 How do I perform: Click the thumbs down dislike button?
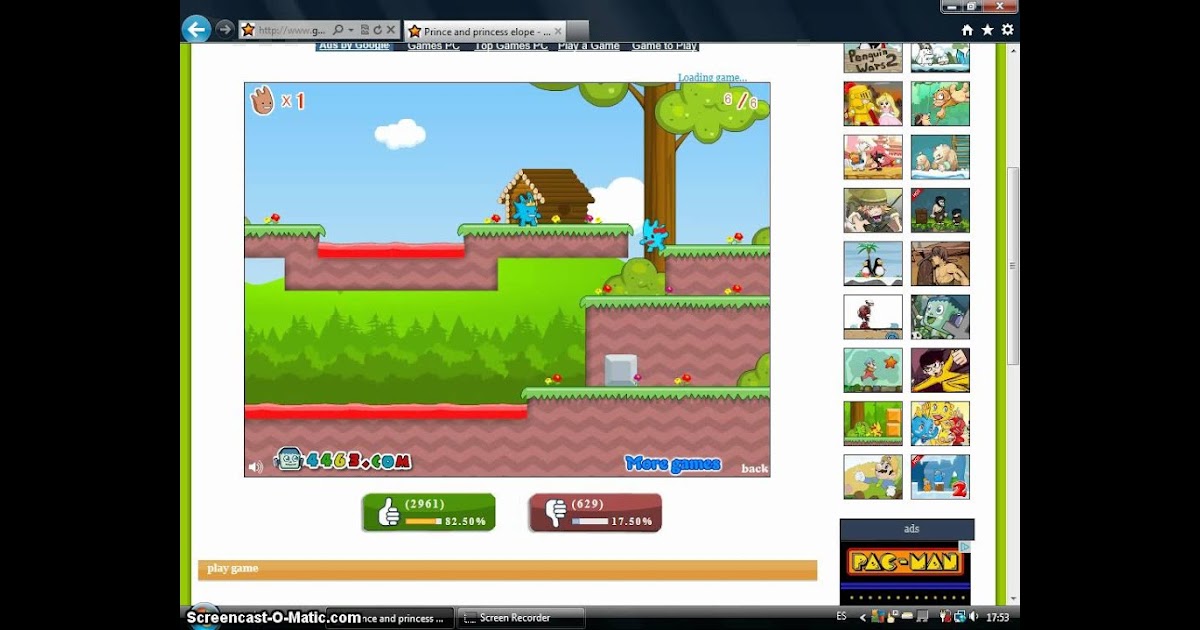click(x=595, y=513)
